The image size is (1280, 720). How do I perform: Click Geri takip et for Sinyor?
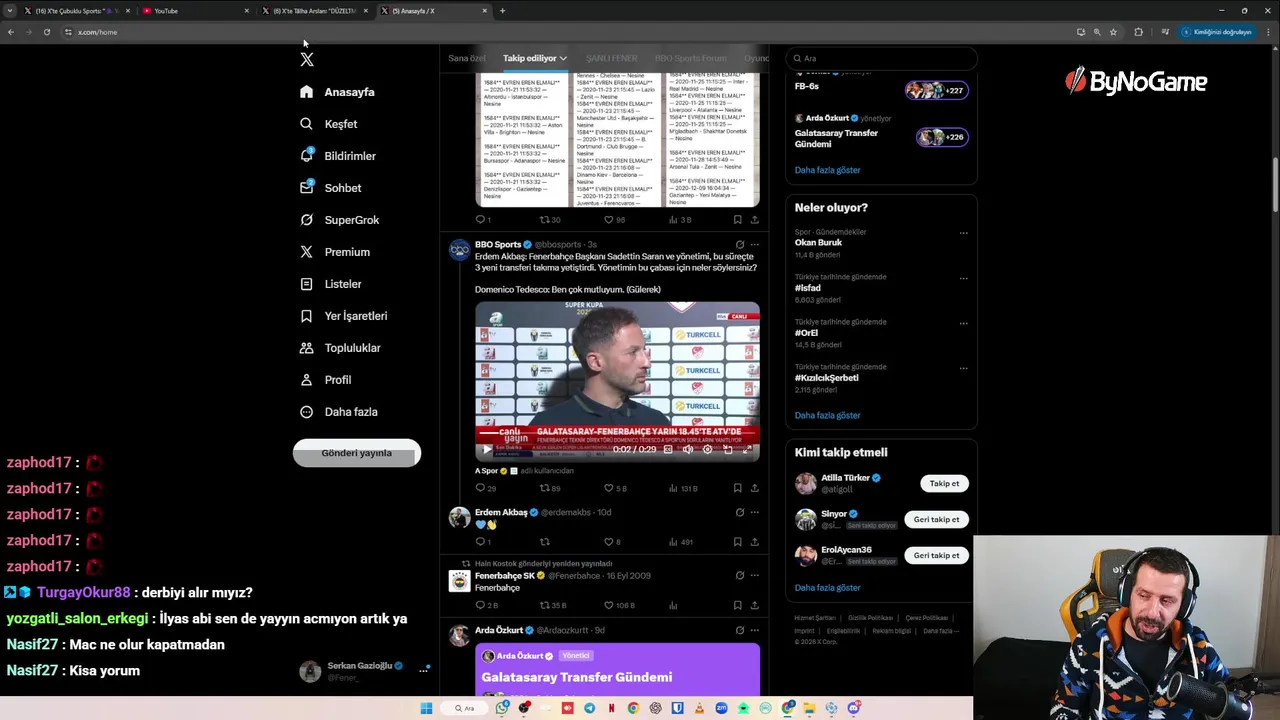pos(936,519)
